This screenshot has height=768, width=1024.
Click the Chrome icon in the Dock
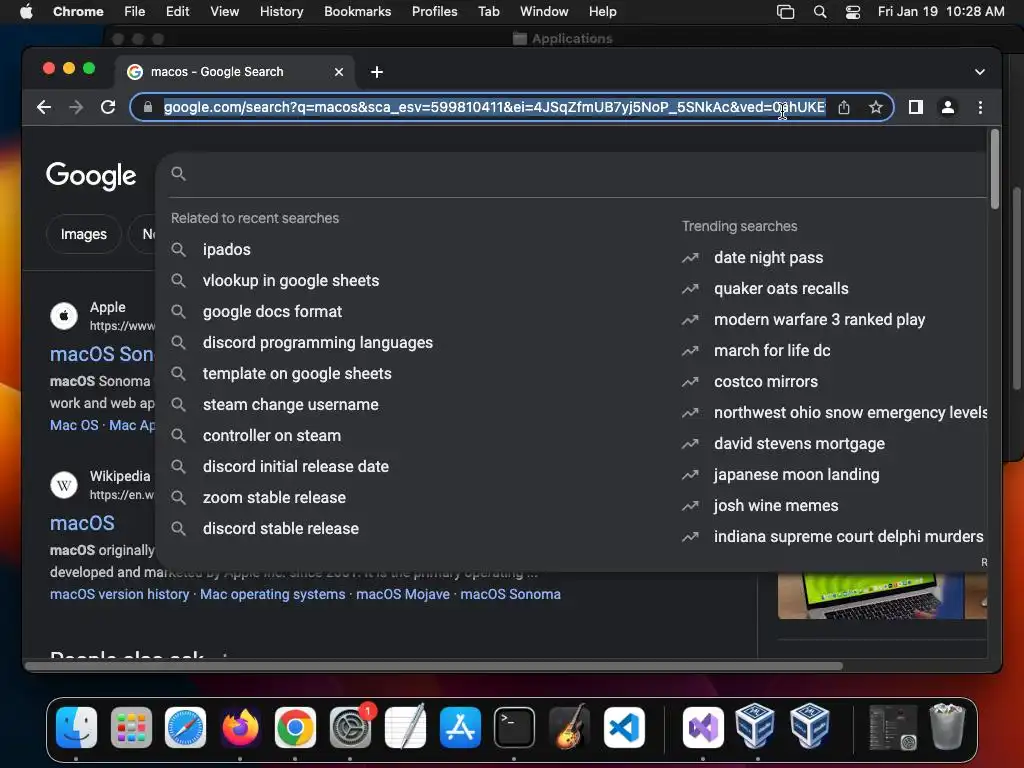click(x=295, y=728)
